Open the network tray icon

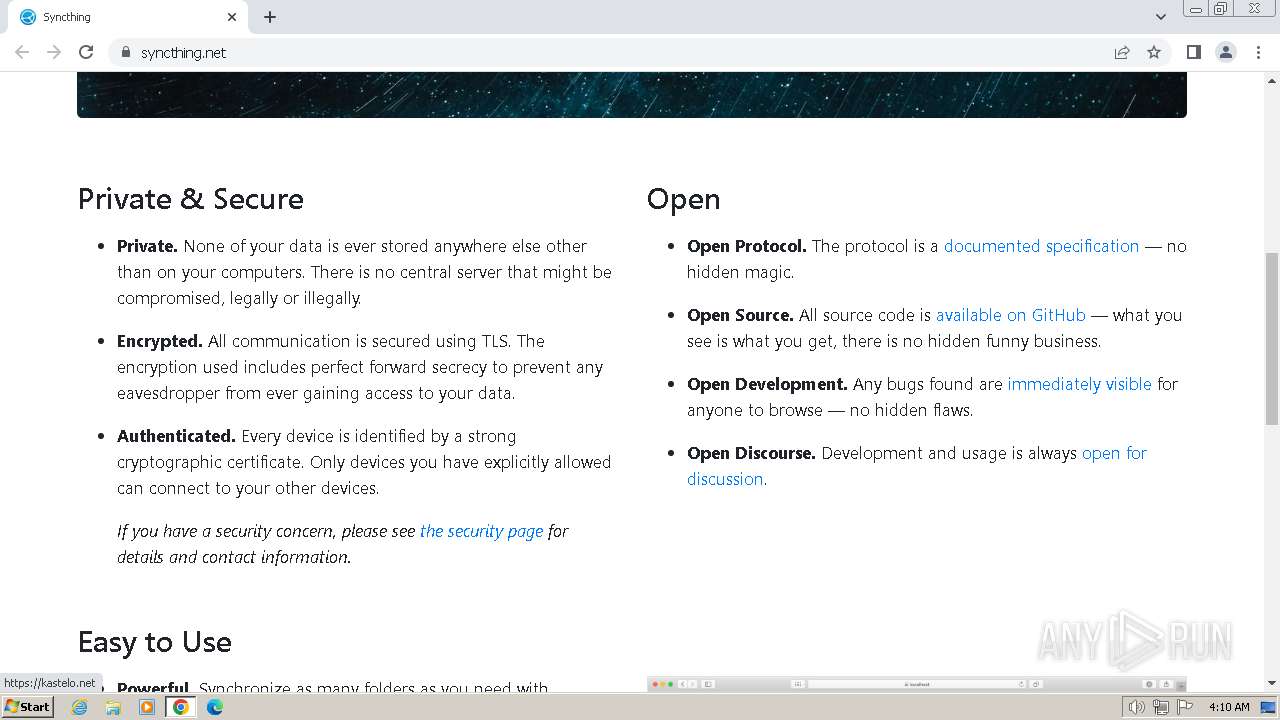pos(1160,707)
